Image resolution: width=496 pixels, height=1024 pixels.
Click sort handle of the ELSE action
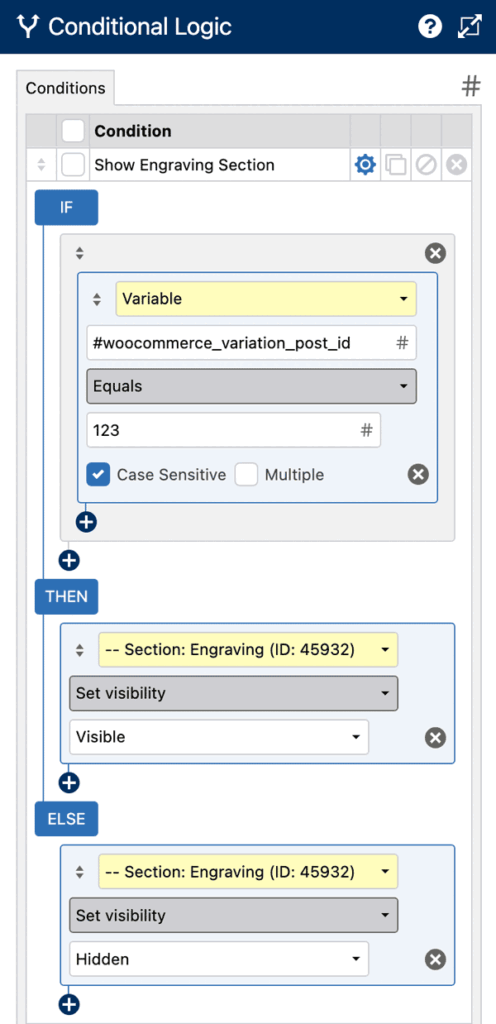(x=80, y=872)
